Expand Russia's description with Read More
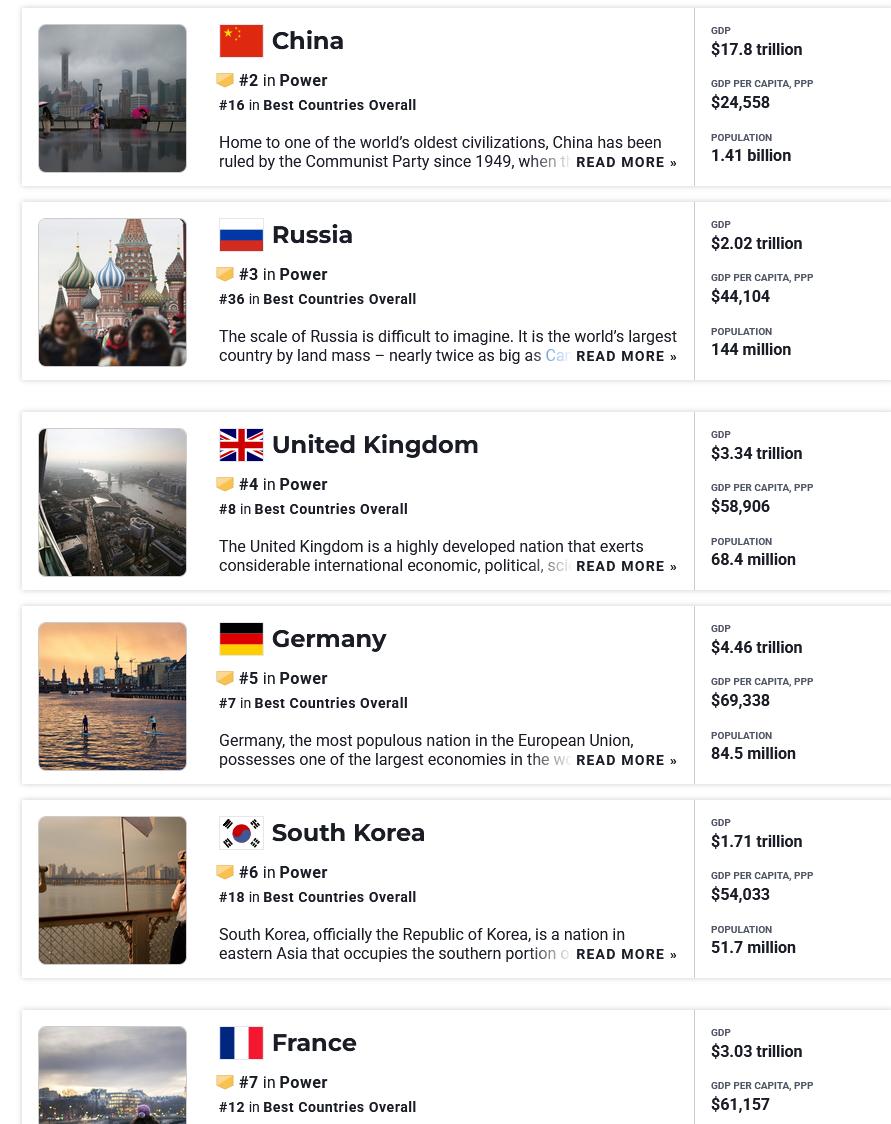The height and width of the screenshot is (1124, 891). click(626, 356)
